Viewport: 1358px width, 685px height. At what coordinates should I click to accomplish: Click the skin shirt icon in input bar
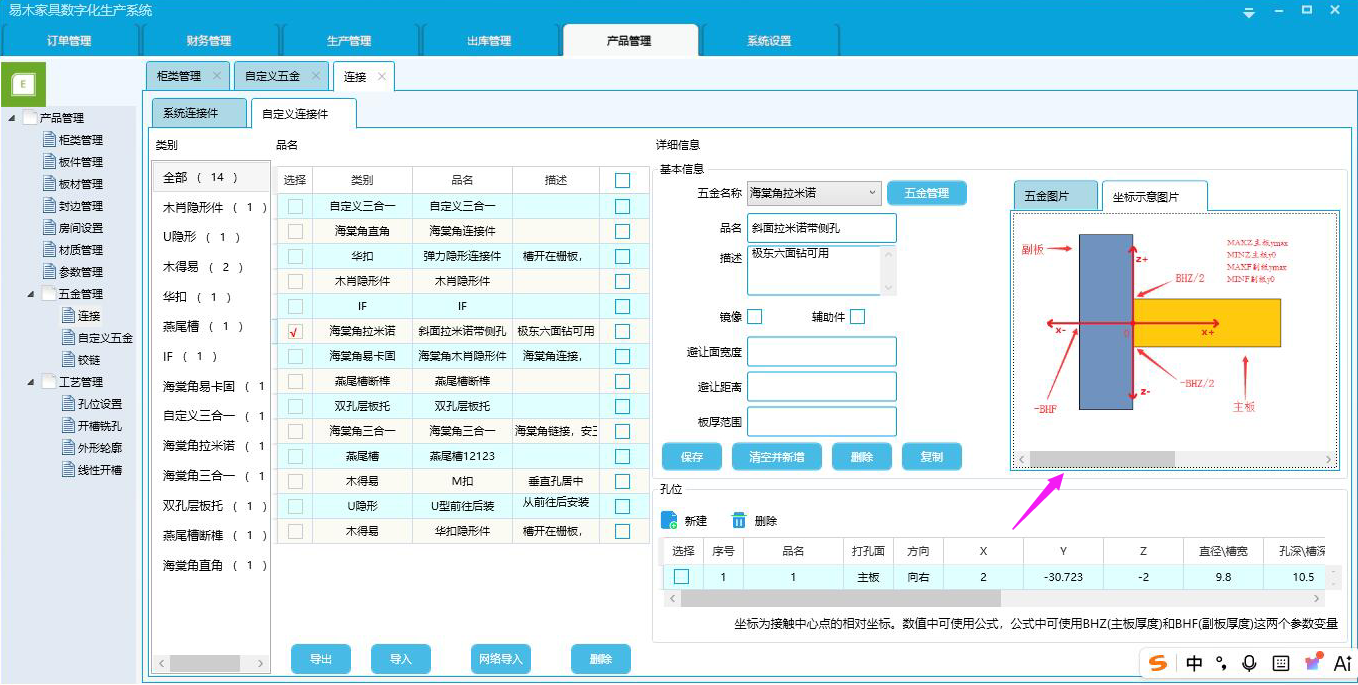pyautogui.click(x=1312, y=662)
